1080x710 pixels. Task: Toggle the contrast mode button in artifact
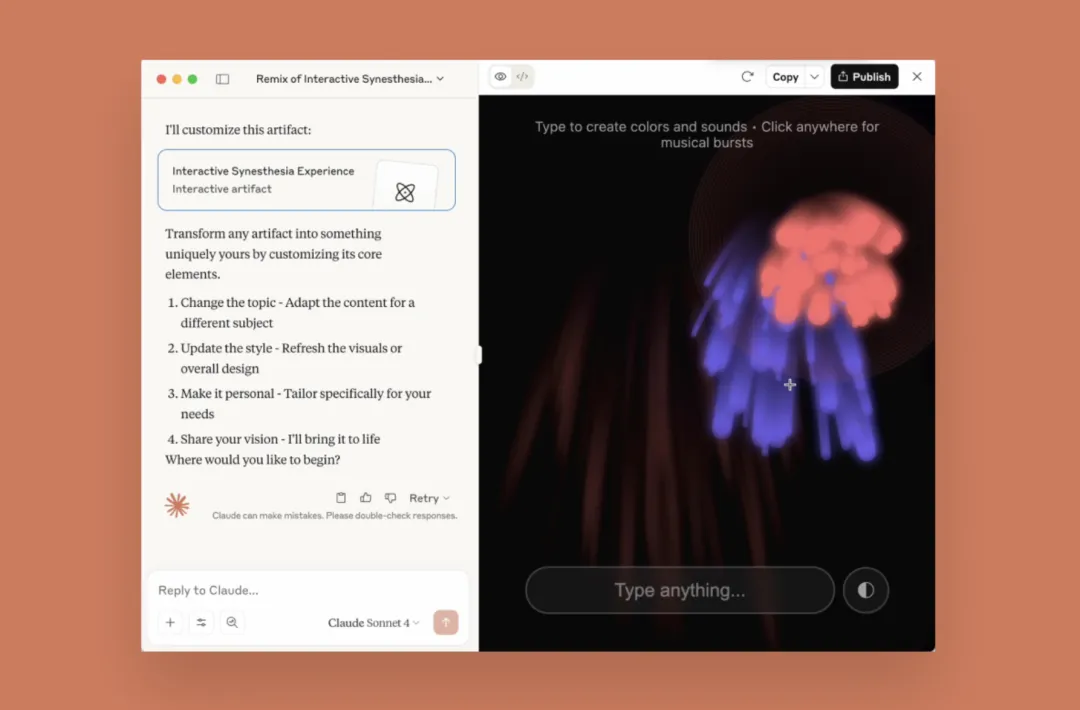pos(866,590)
